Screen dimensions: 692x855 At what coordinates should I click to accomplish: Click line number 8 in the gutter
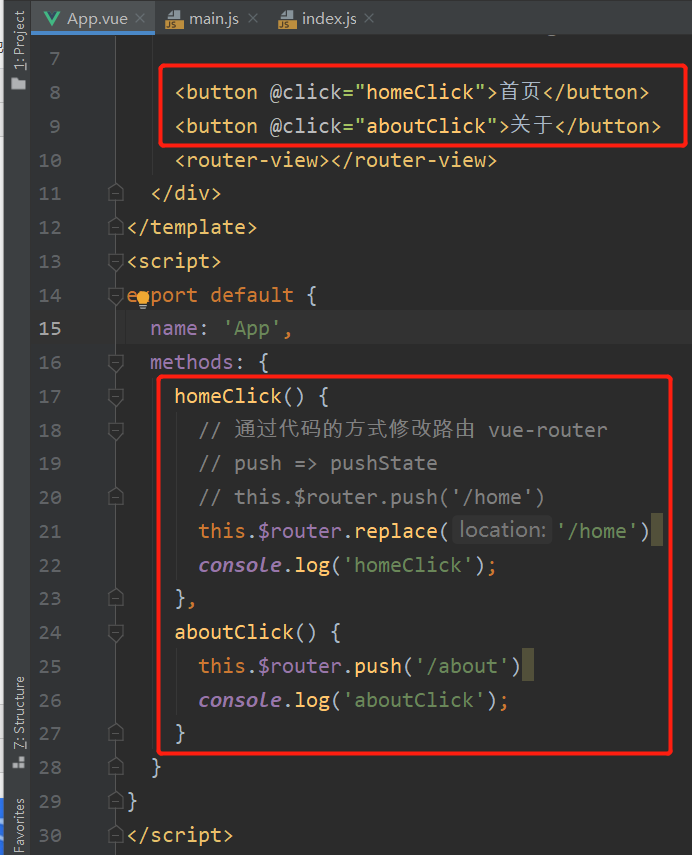tap(55, 92)
